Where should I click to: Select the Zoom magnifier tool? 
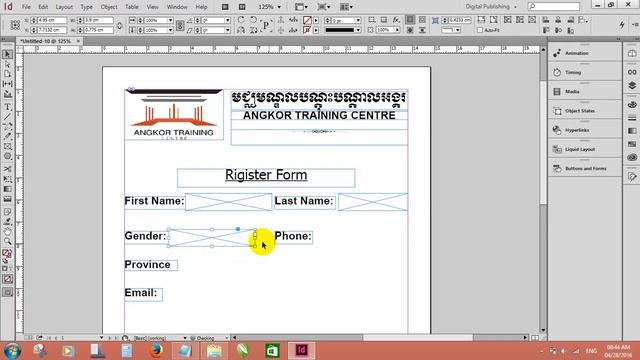[7, 241]
